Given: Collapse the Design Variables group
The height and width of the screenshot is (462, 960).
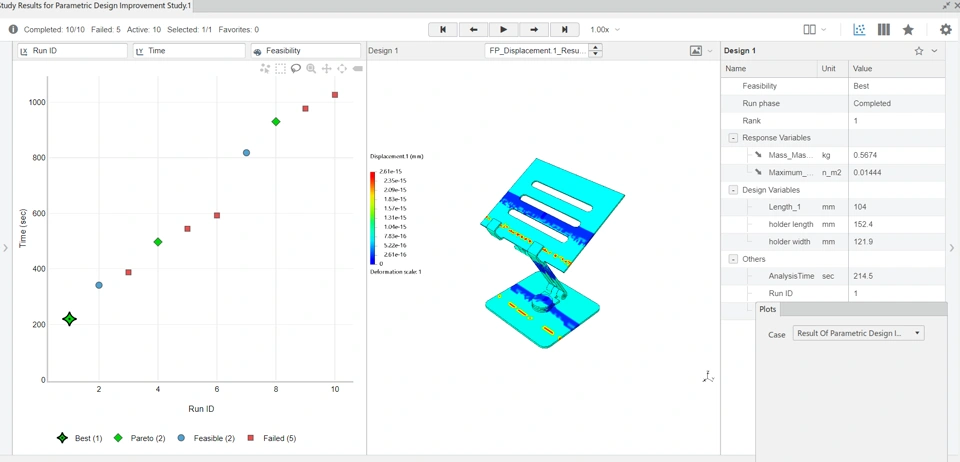Looking at the screenshot, I should (x=733, y=190).
